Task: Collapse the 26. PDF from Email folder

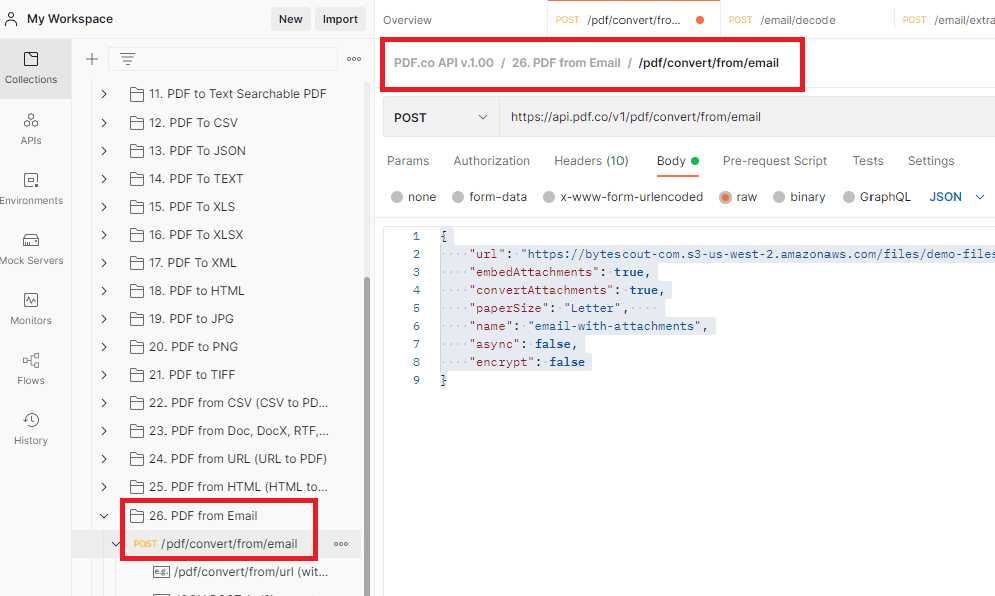Action: tap(104, 516)
